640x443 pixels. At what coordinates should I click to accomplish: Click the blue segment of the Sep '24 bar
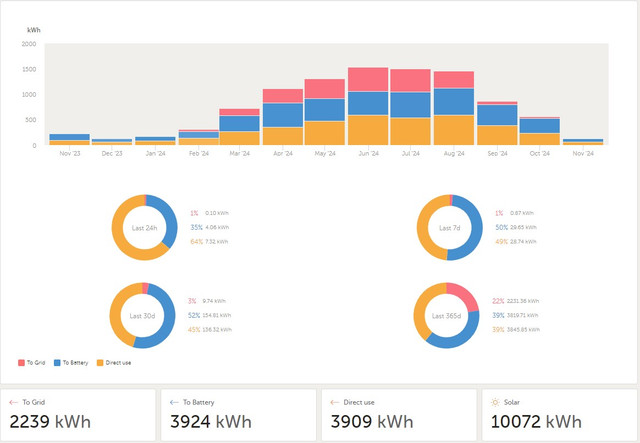click(x=497, y=115)
